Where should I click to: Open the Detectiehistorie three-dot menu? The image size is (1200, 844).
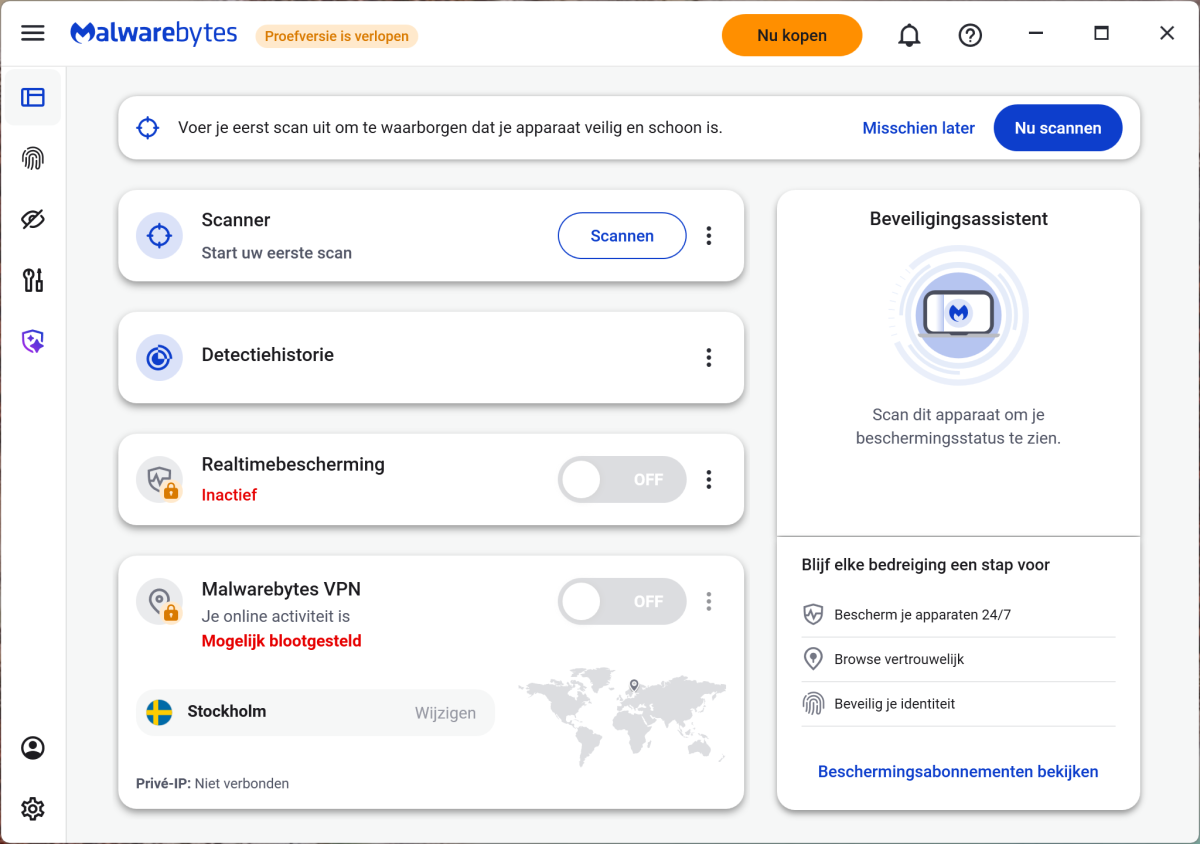coord(709,357)
